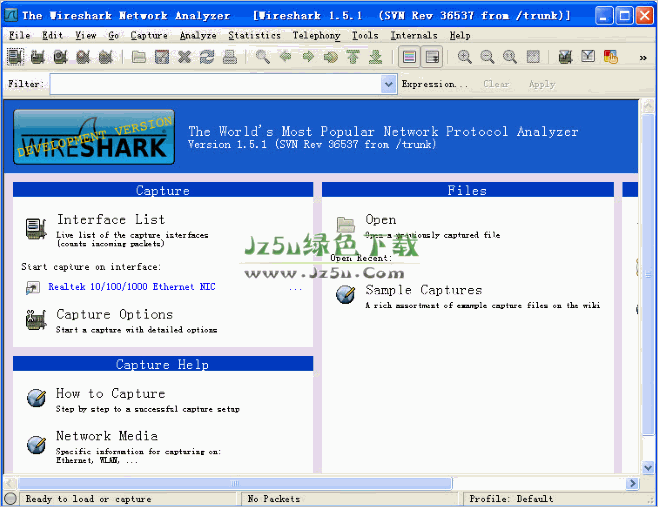658x507 pixels.
Task: Click the Sample Captures globe icon
Action: pos(346,294)
